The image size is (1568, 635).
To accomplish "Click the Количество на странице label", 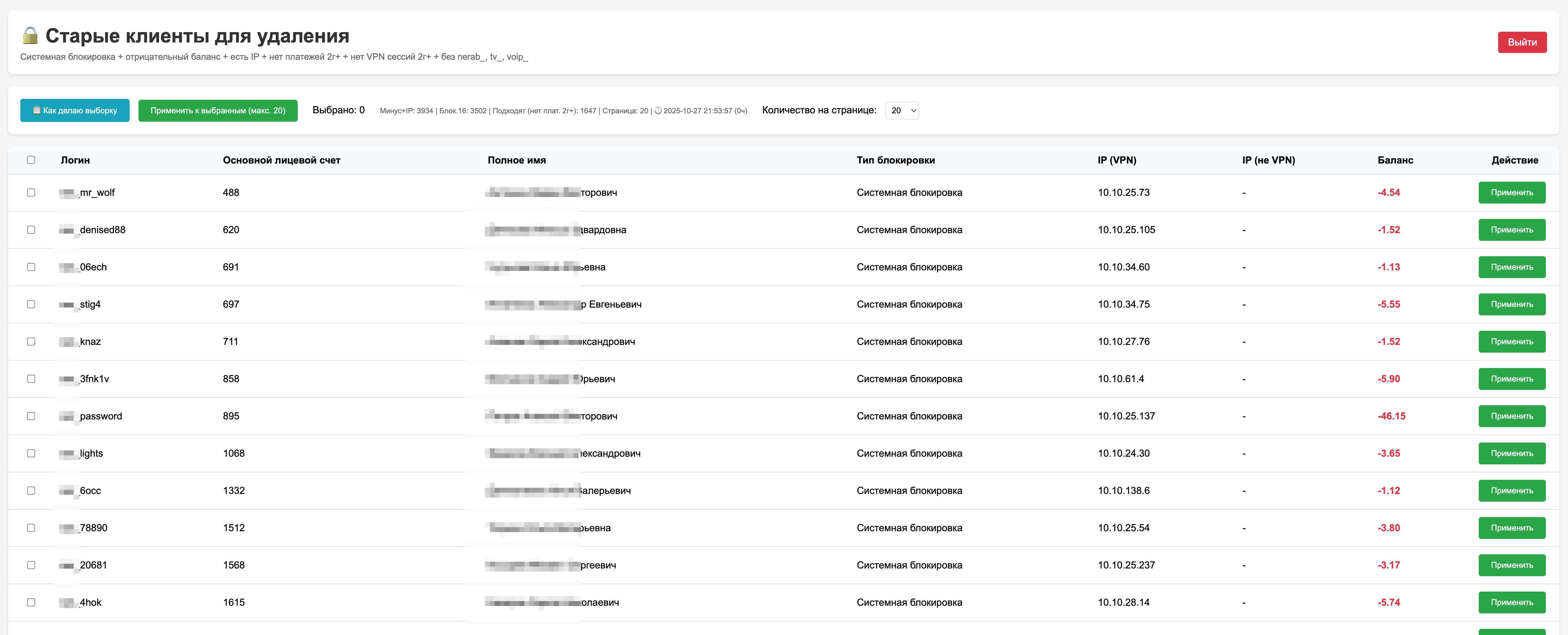I will 819,110.
